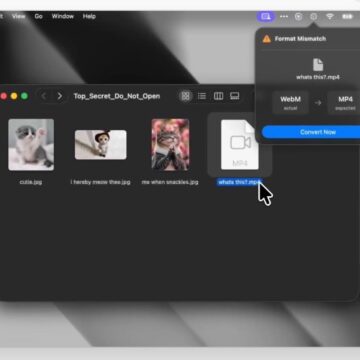Click the battery status icon
Viewport: 360px width, 360px height.
(347, 16)
